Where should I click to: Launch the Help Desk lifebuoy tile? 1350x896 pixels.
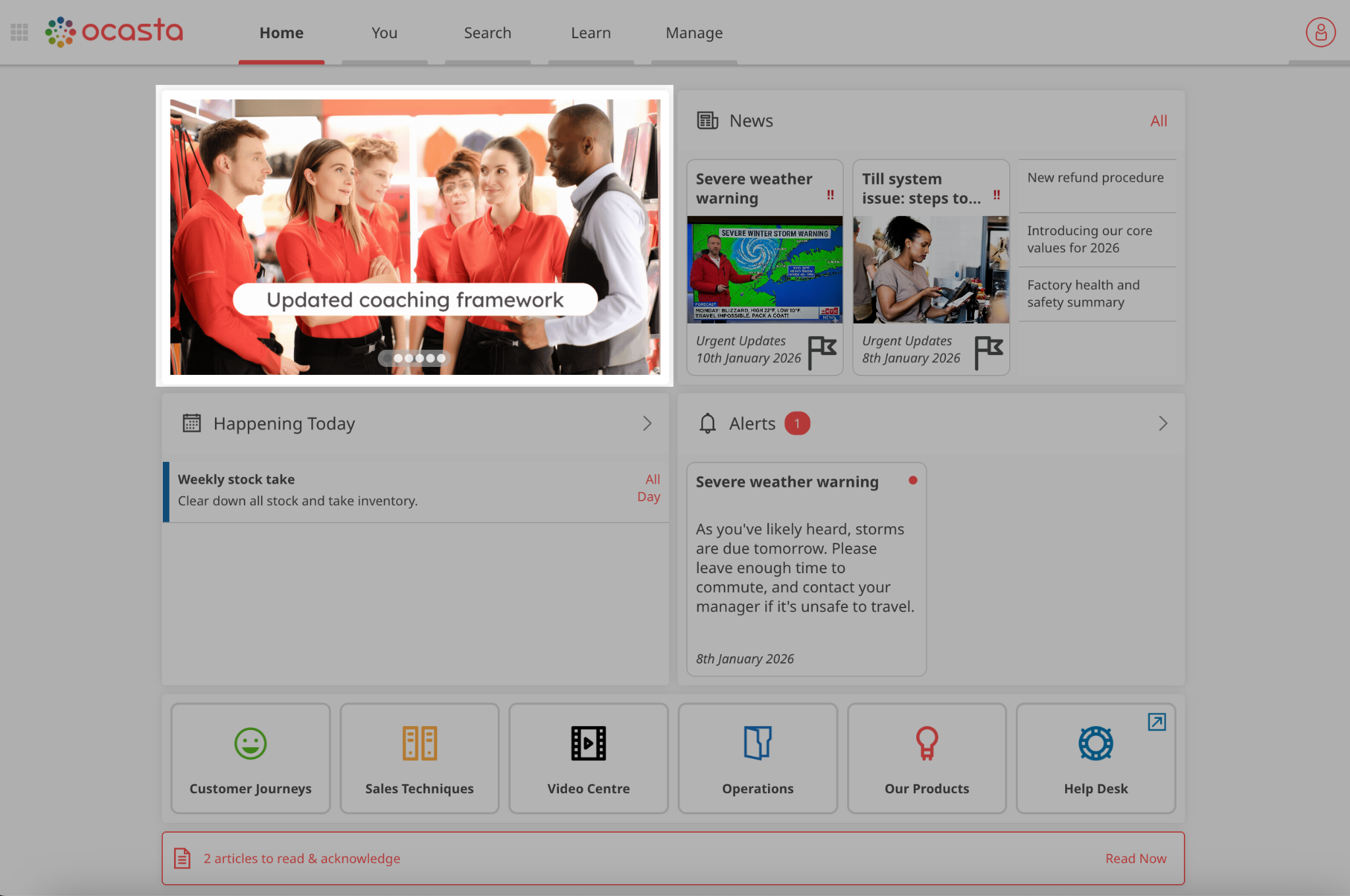pos(1096,758)
